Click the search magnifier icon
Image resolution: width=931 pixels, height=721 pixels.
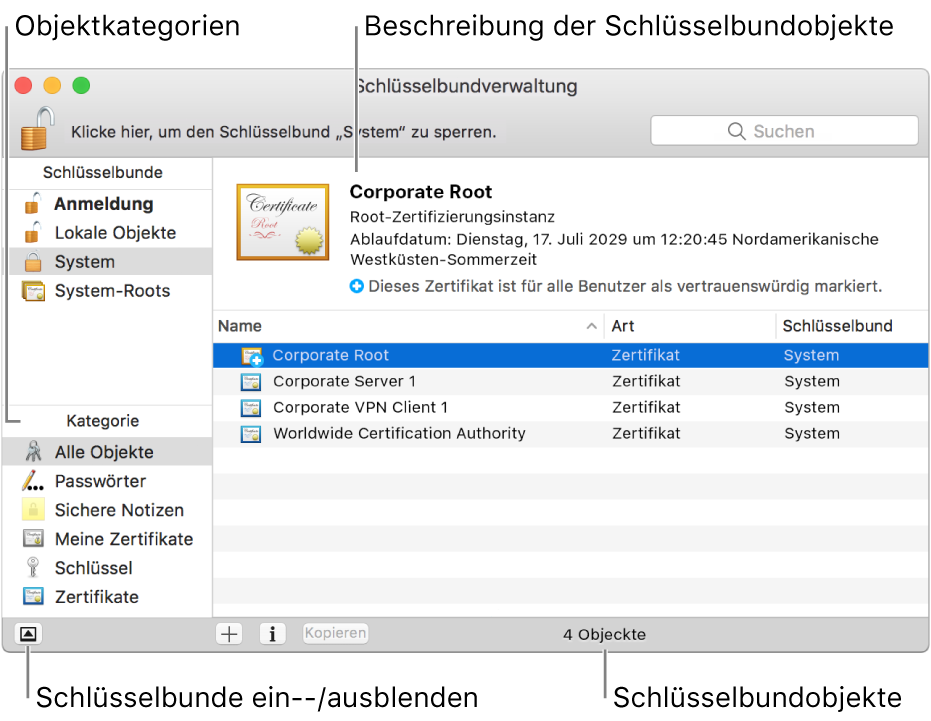[x=736, y=131]
